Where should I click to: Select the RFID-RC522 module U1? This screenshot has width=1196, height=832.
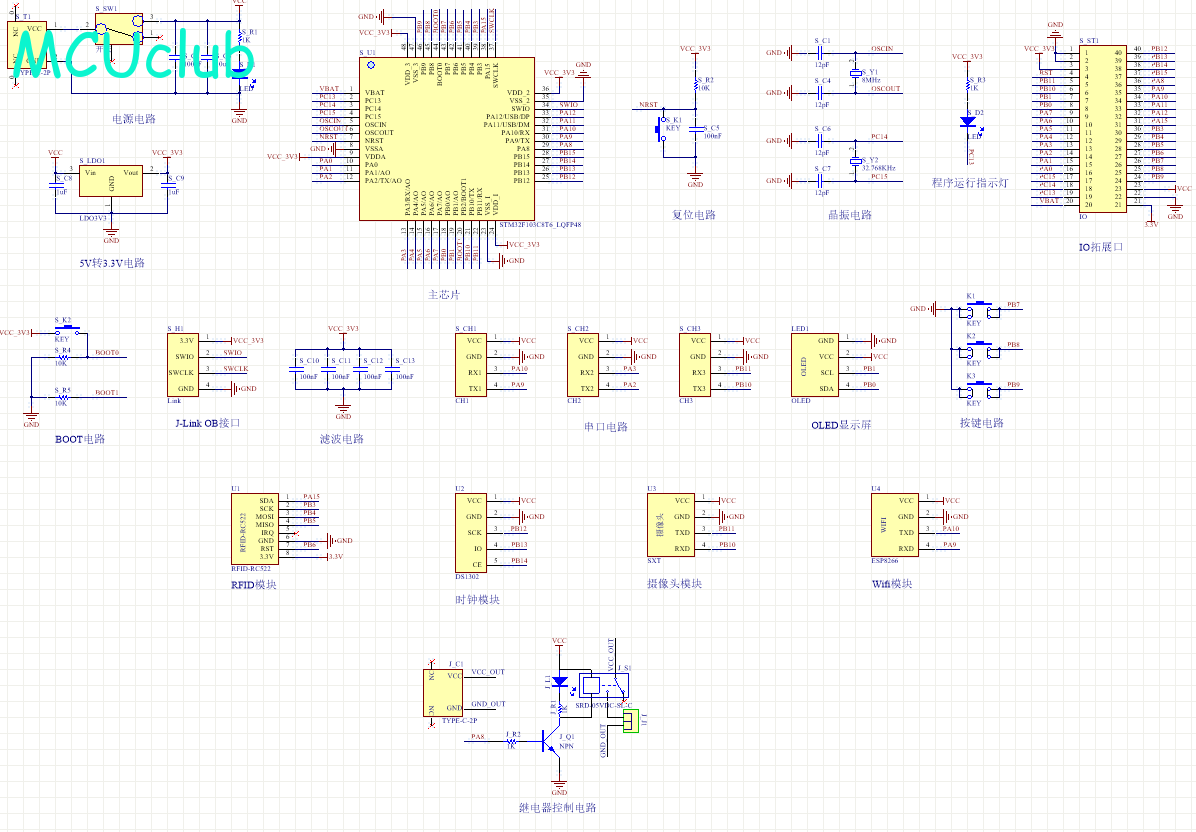pos(254,528)
